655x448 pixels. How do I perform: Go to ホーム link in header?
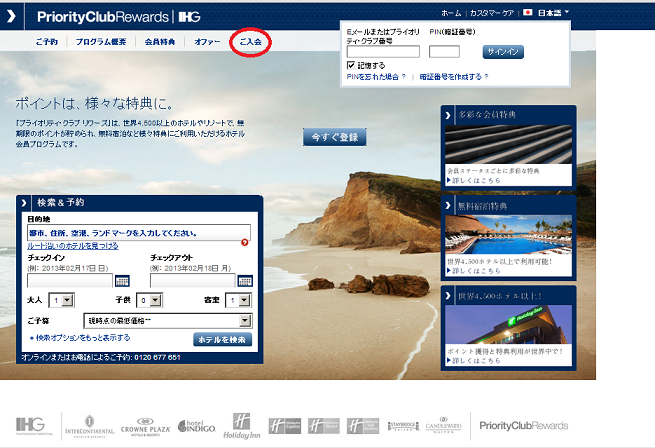pyautogui.click(x=451, y=13)
